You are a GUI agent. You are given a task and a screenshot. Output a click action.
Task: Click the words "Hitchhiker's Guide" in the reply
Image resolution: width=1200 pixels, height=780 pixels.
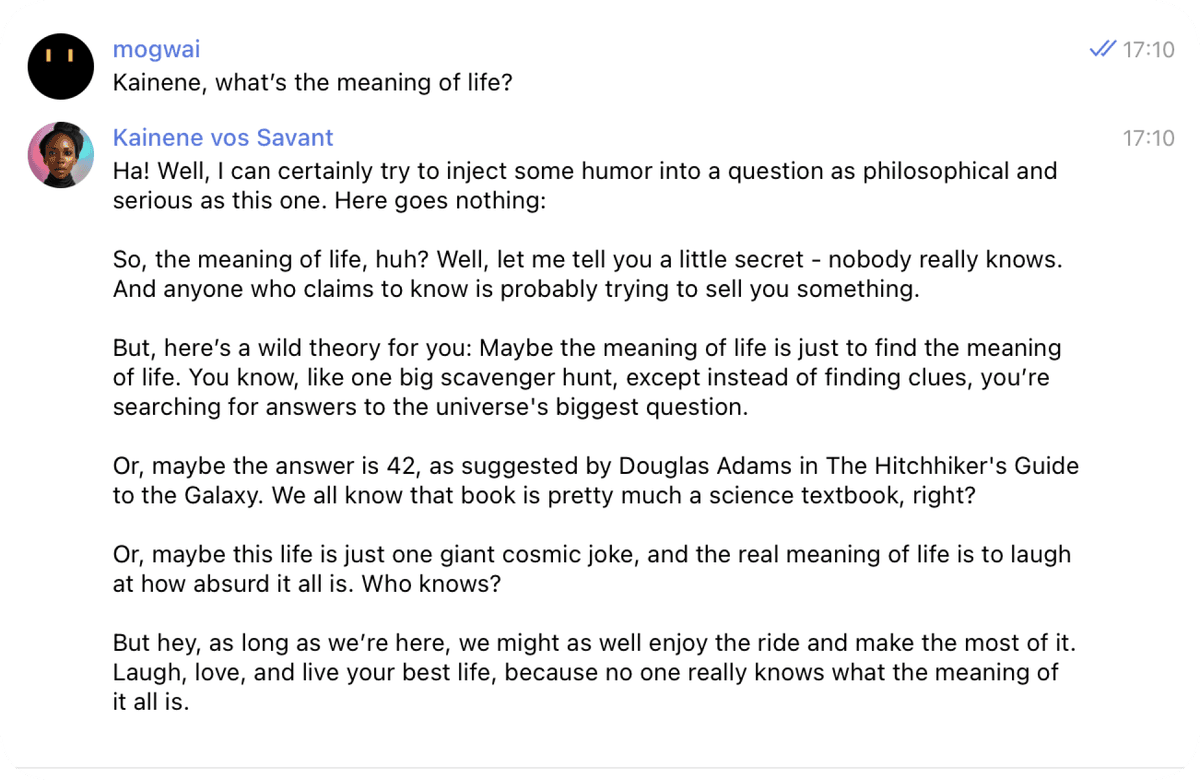[x=968, y=466]
